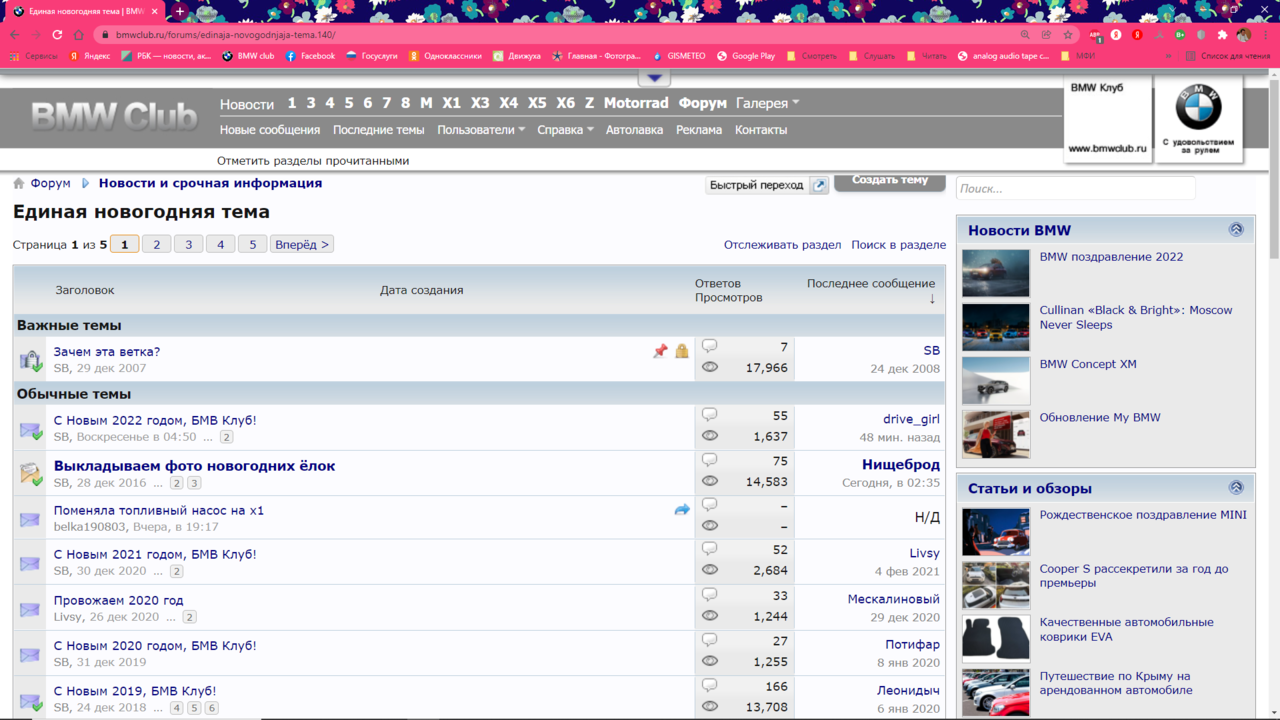Open the AdBlock Plus extension icon

1095,35
